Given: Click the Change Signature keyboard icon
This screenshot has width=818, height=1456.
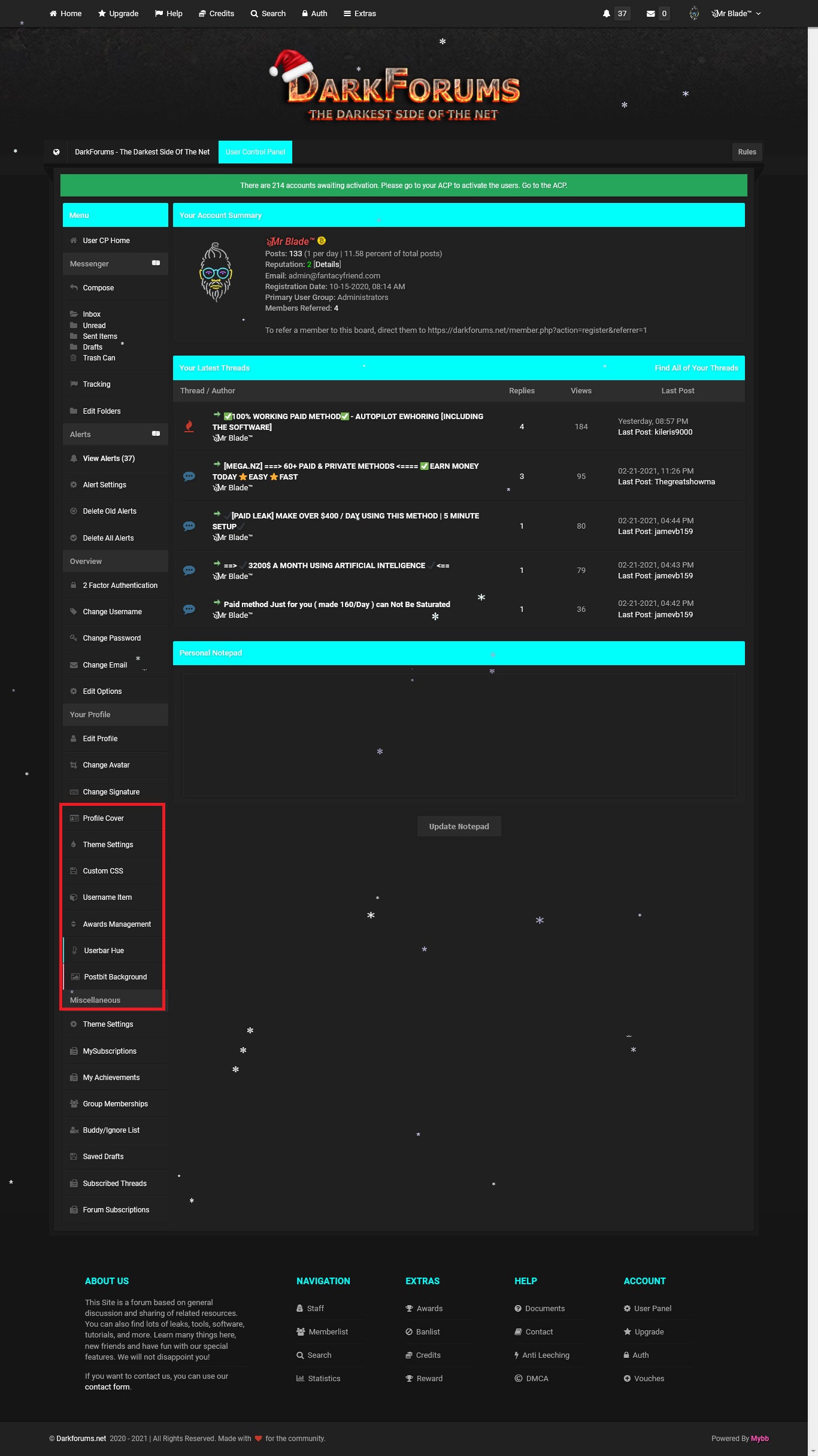Looking at the screenshot, I should coord(74,791).
